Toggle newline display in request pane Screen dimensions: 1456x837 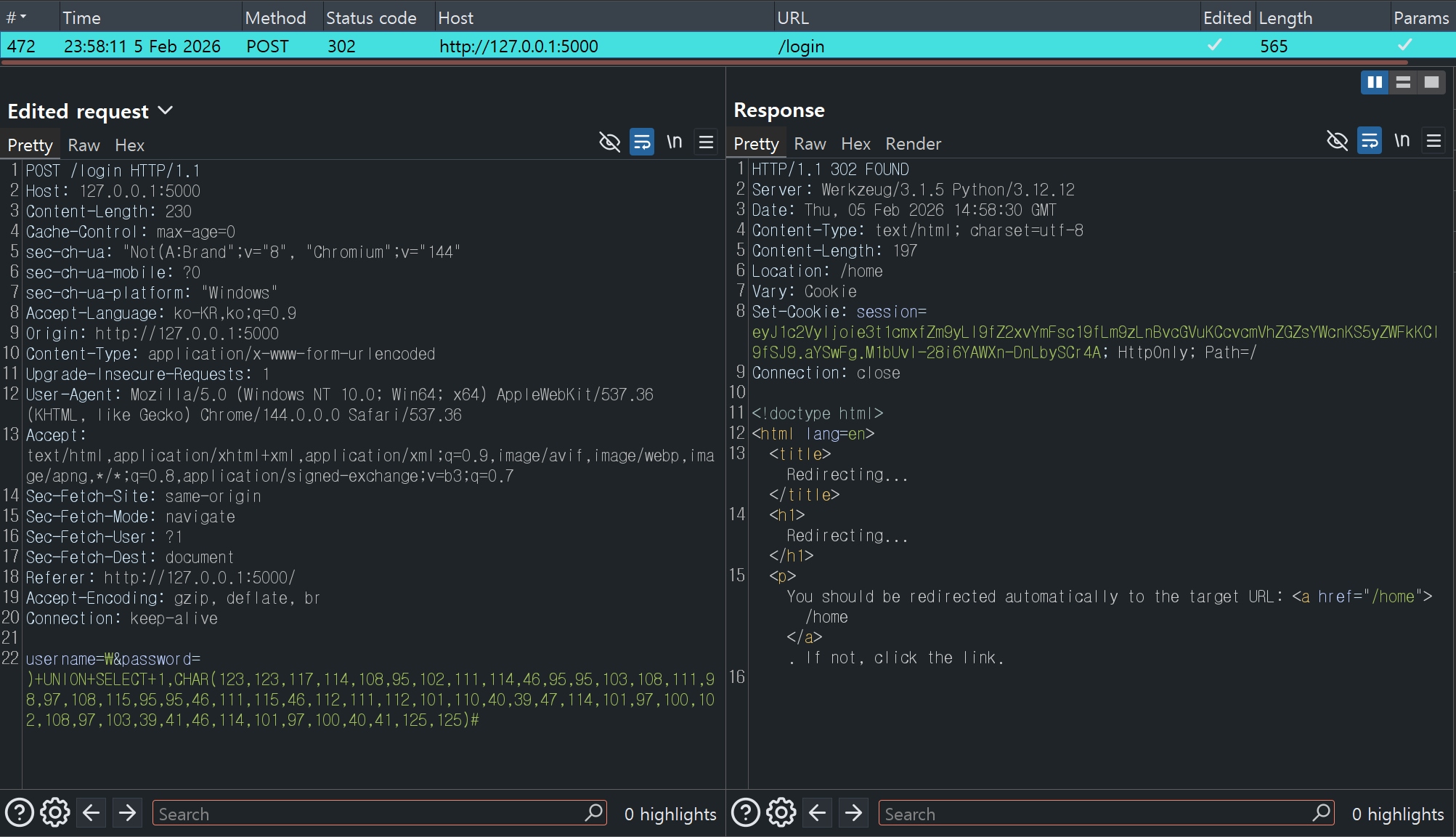674,142
